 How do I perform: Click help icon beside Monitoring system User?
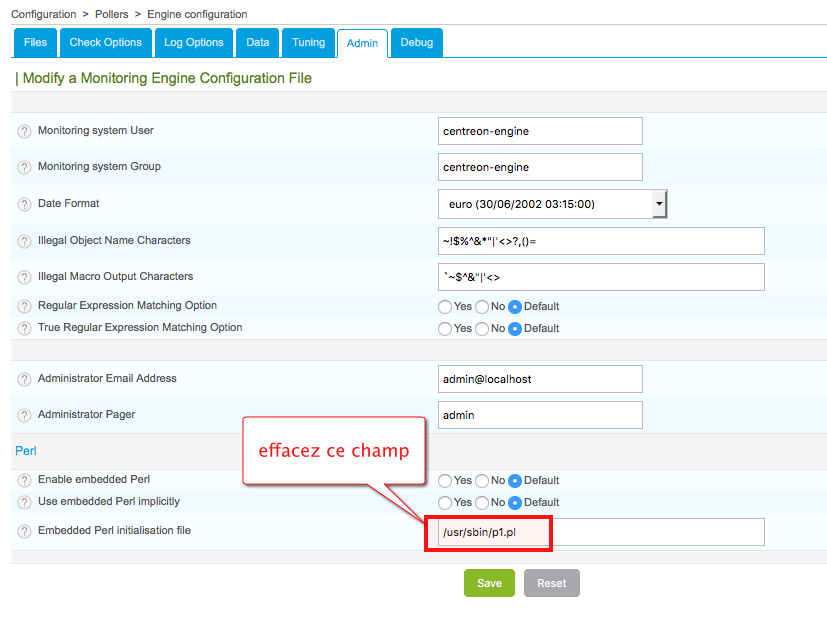(x=25, y=132)
